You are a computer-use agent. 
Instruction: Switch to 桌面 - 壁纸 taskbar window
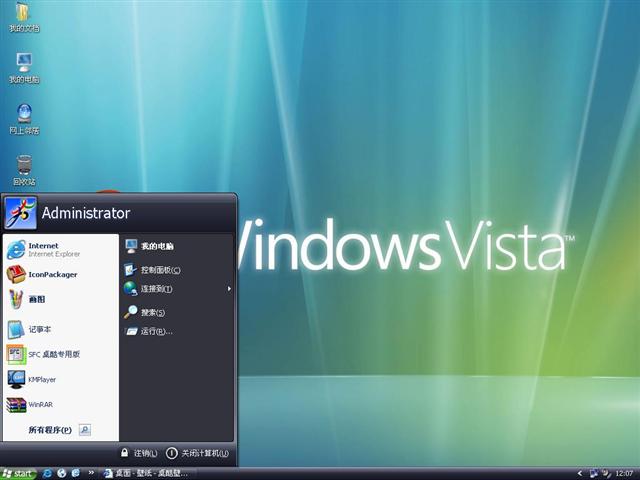(x=146, y=473)
